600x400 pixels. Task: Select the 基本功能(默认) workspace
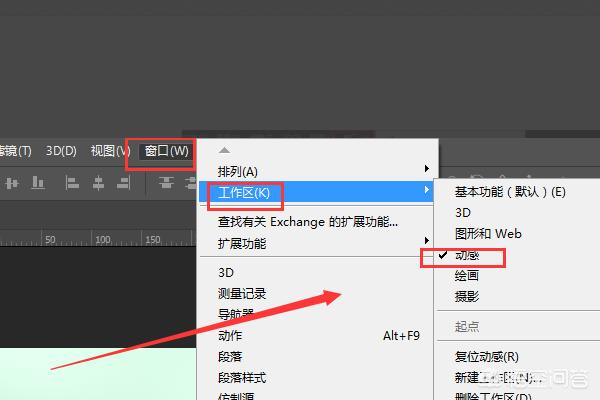pos(510,191)
